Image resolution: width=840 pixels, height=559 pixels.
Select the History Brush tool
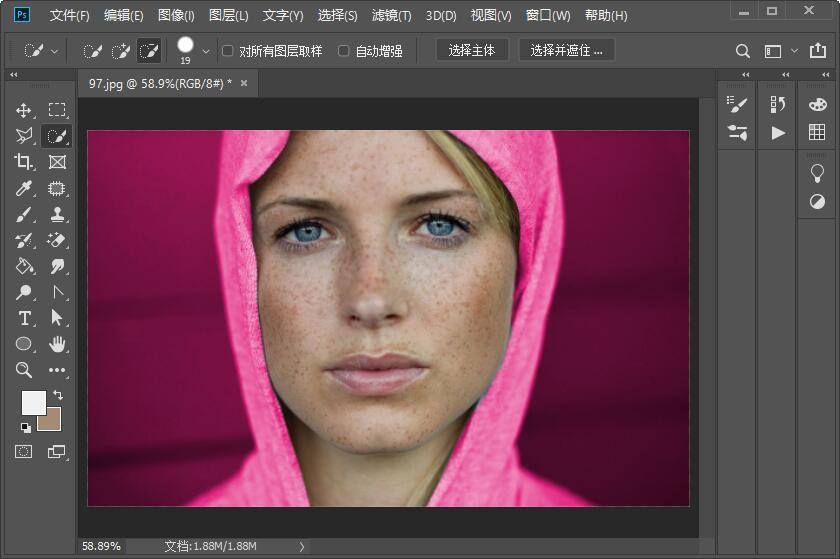(24, 240)
